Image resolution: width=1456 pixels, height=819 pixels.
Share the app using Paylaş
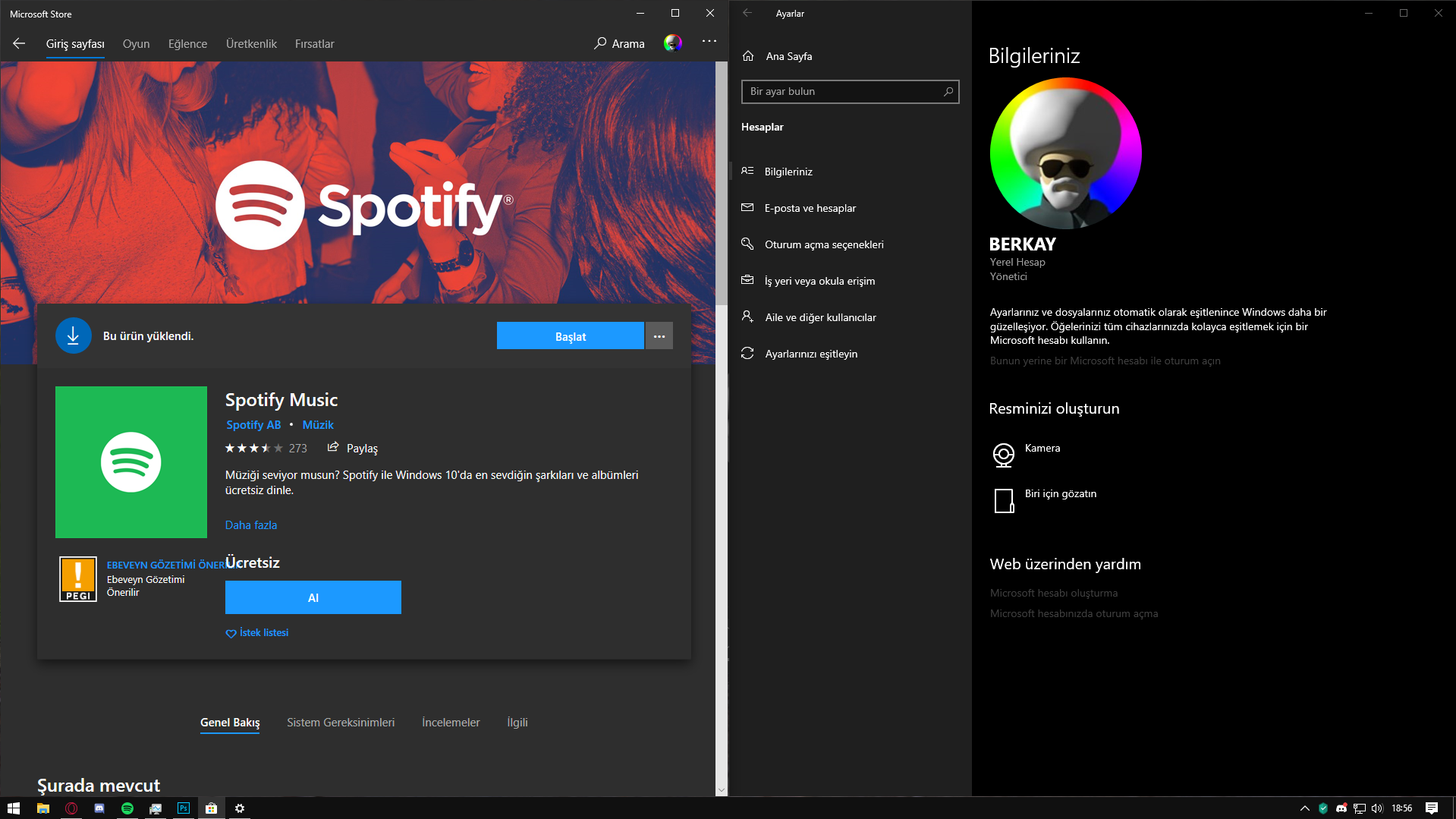(x=353, y=449)
